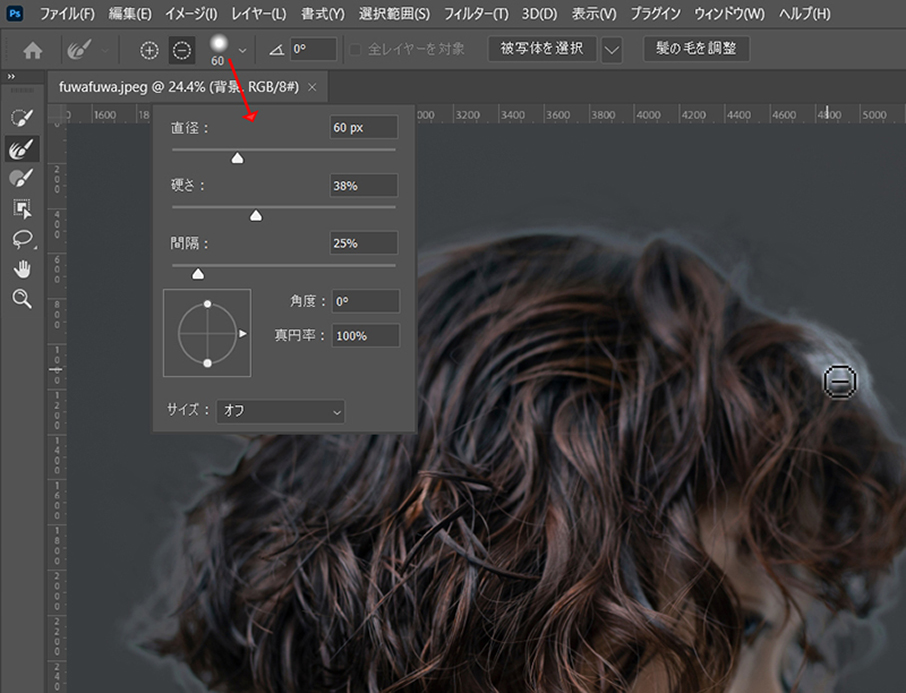
Task: Open the 選択範囲(S) menu
Action: (x=394, y=13)
